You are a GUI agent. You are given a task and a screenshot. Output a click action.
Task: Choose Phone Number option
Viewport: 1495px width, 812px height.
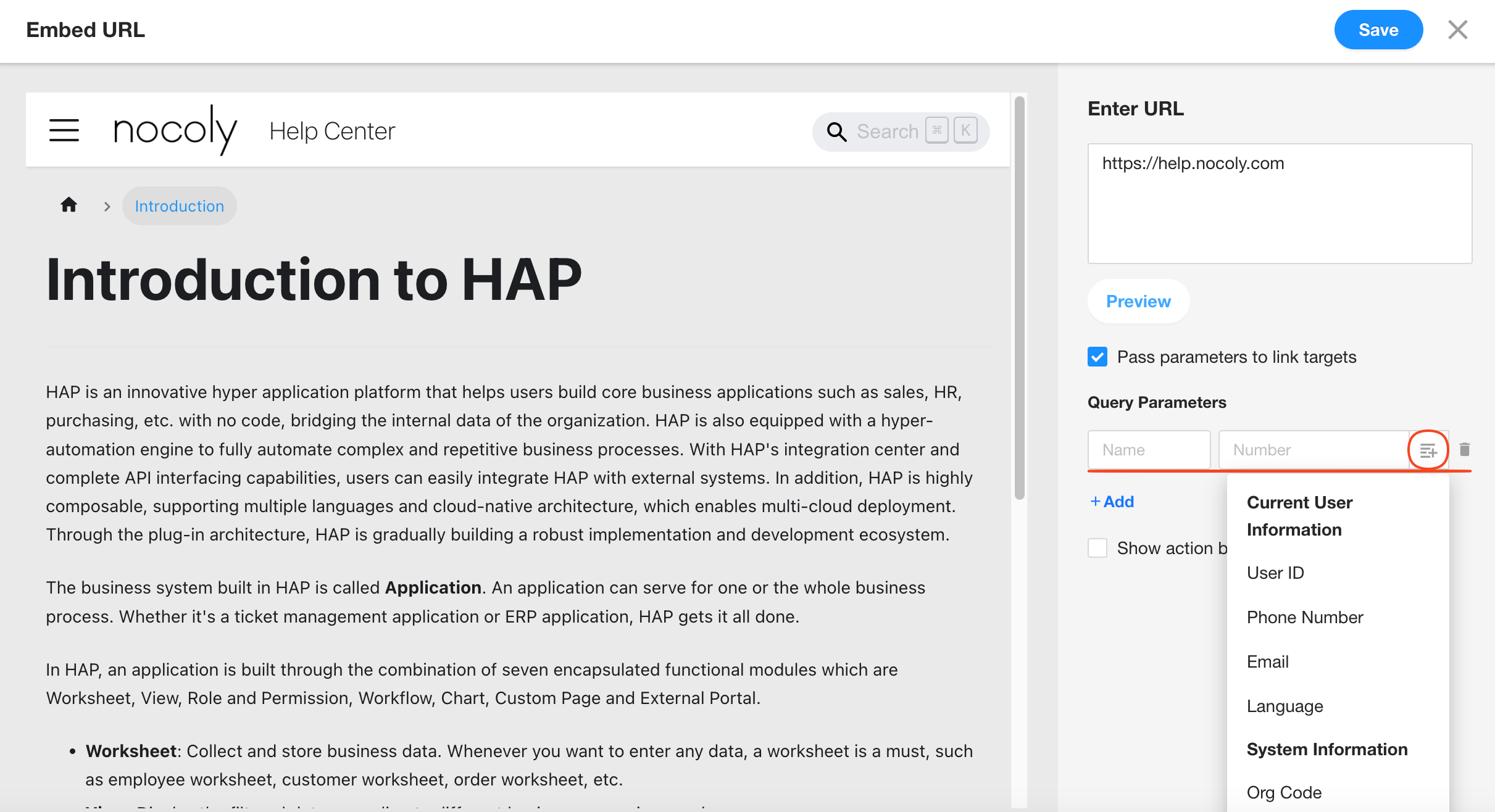pos(1304,617)
